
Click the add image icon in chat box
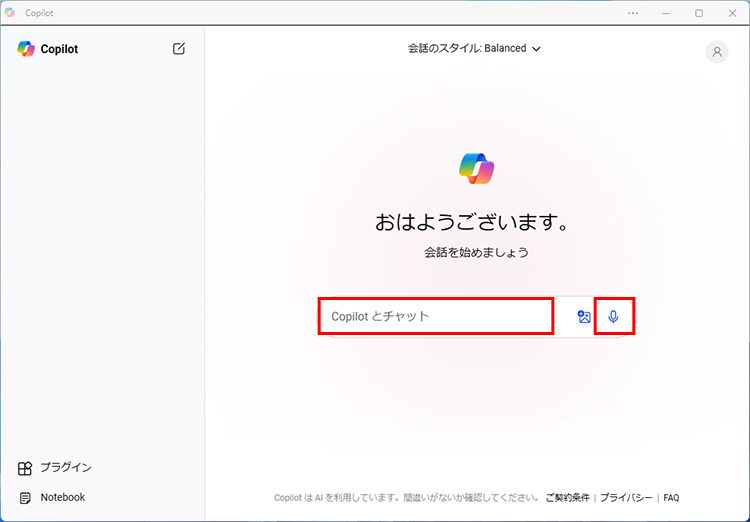coord(584,316)
